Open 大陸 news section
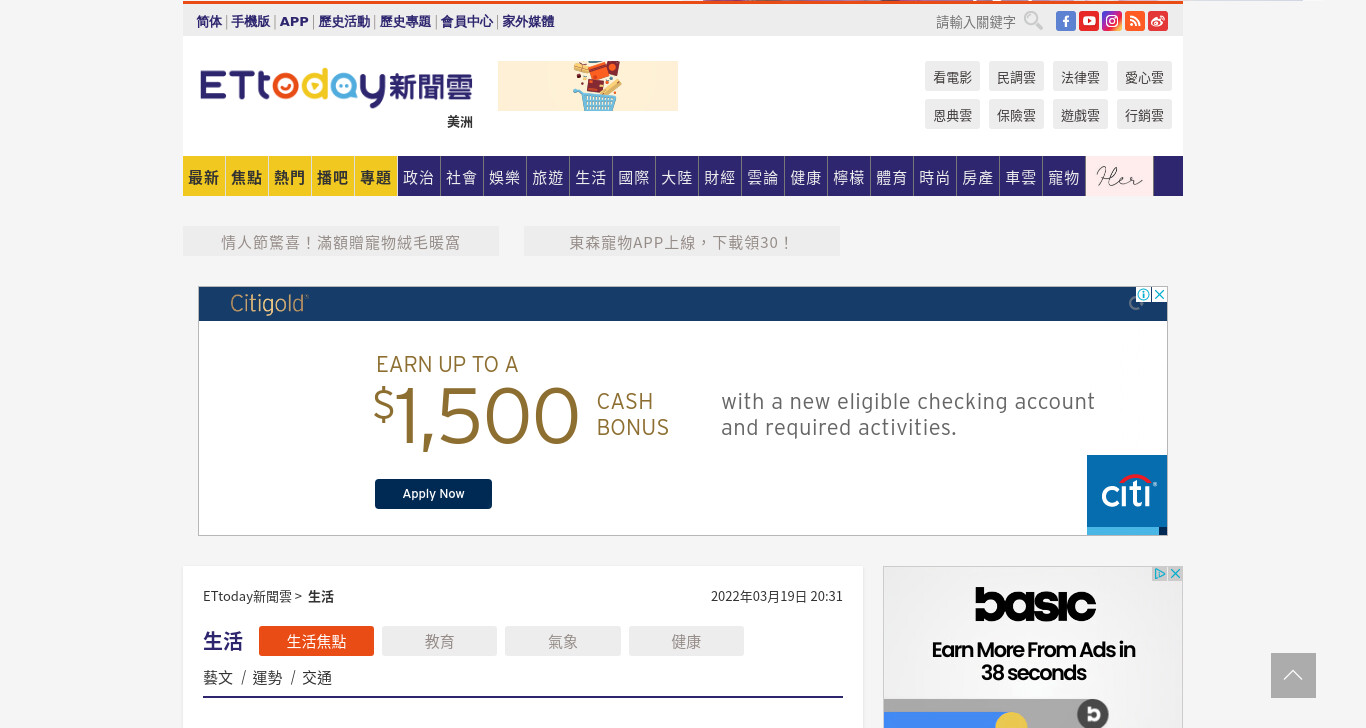Image resolution: width=1366 pixels, height=728 pixels. tap(677, 176)
